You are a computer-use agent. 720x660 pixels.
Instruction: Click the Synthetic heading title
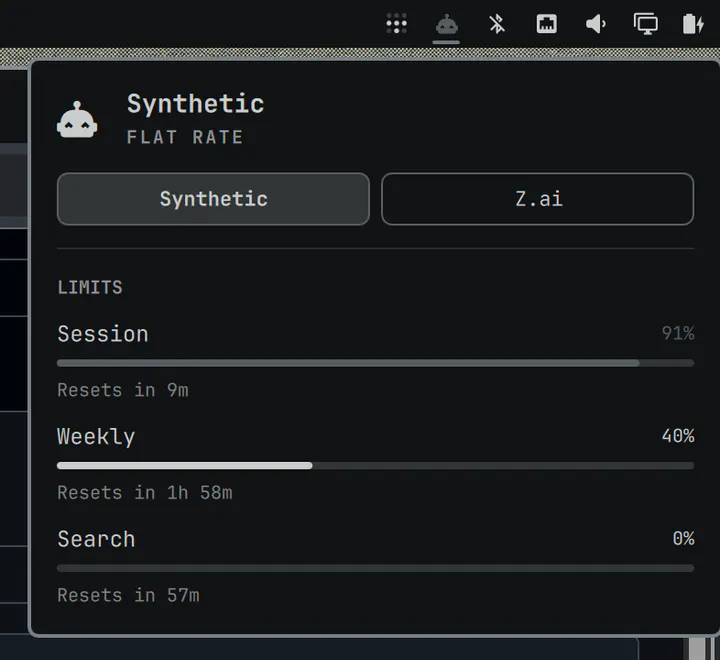196,104
